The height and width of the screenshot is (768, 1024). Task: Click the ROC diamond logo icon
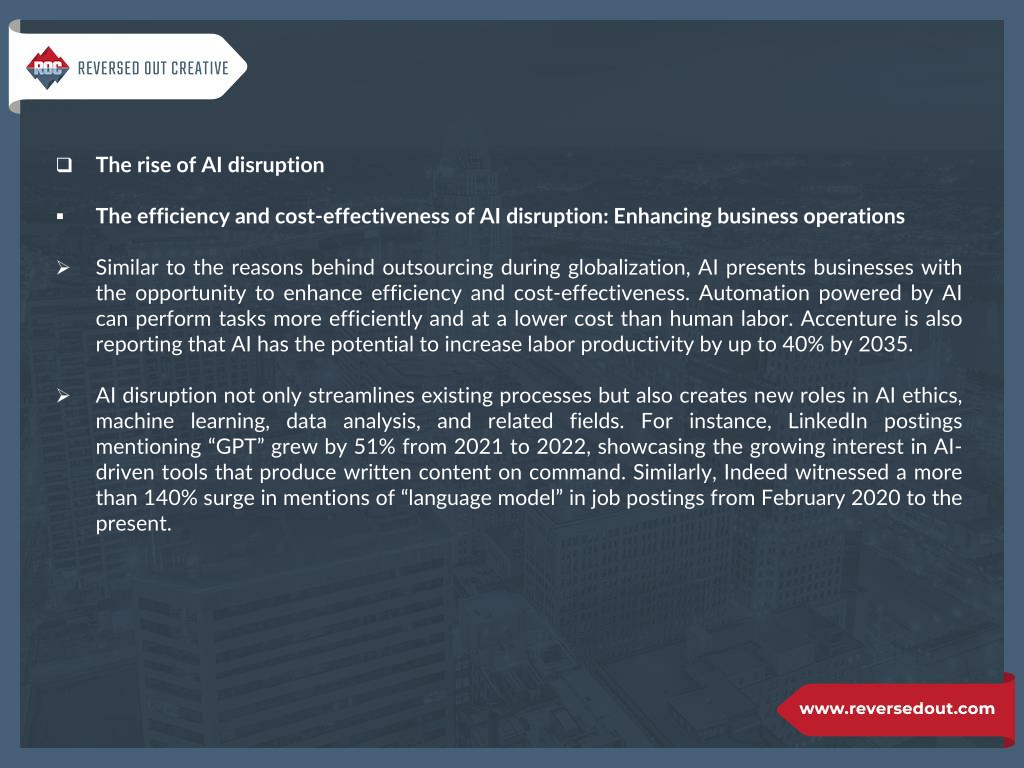coord(47,67)
